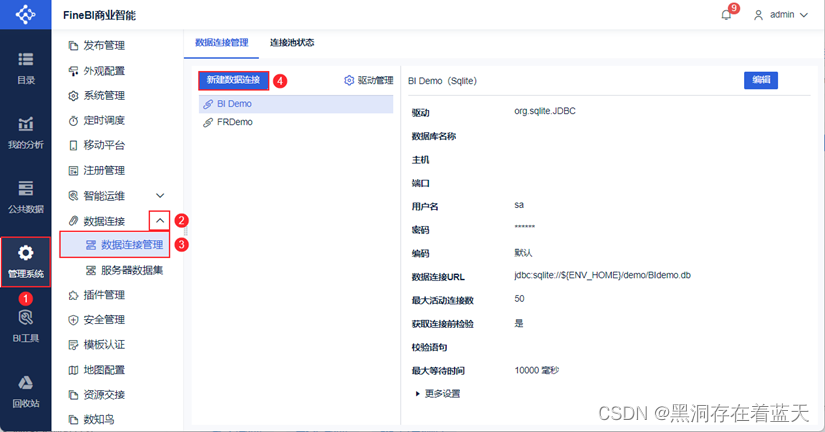
Task: Click the 定时调度 clock icon
Action: [x=73, y=120]
